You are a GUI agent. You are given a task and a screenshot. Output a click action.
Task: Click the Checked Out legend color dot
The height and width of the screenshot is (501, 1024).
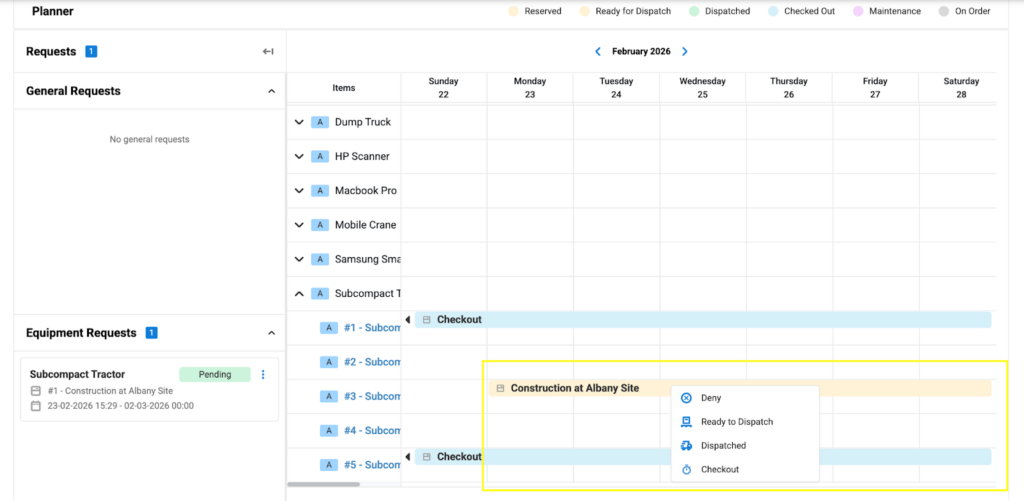(x=775, y=12)
